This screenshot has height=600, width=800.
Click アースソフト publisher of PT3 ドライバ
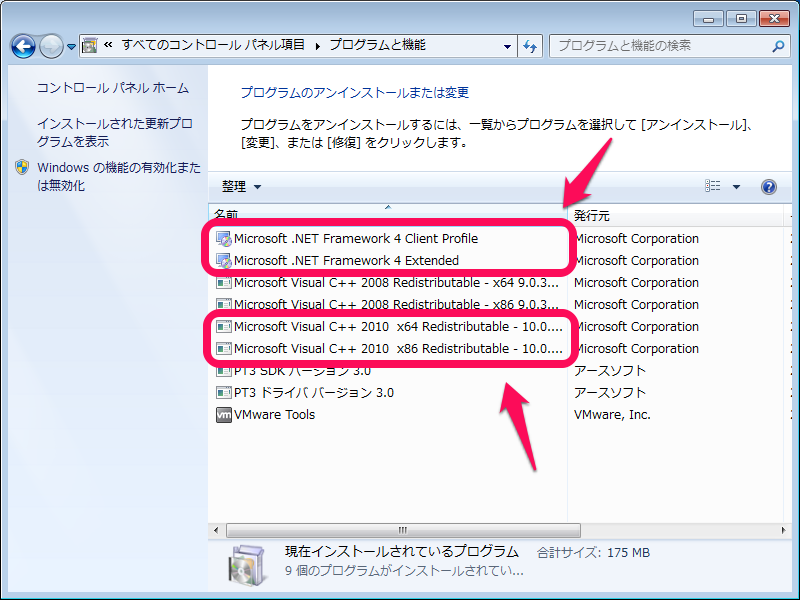610,393
